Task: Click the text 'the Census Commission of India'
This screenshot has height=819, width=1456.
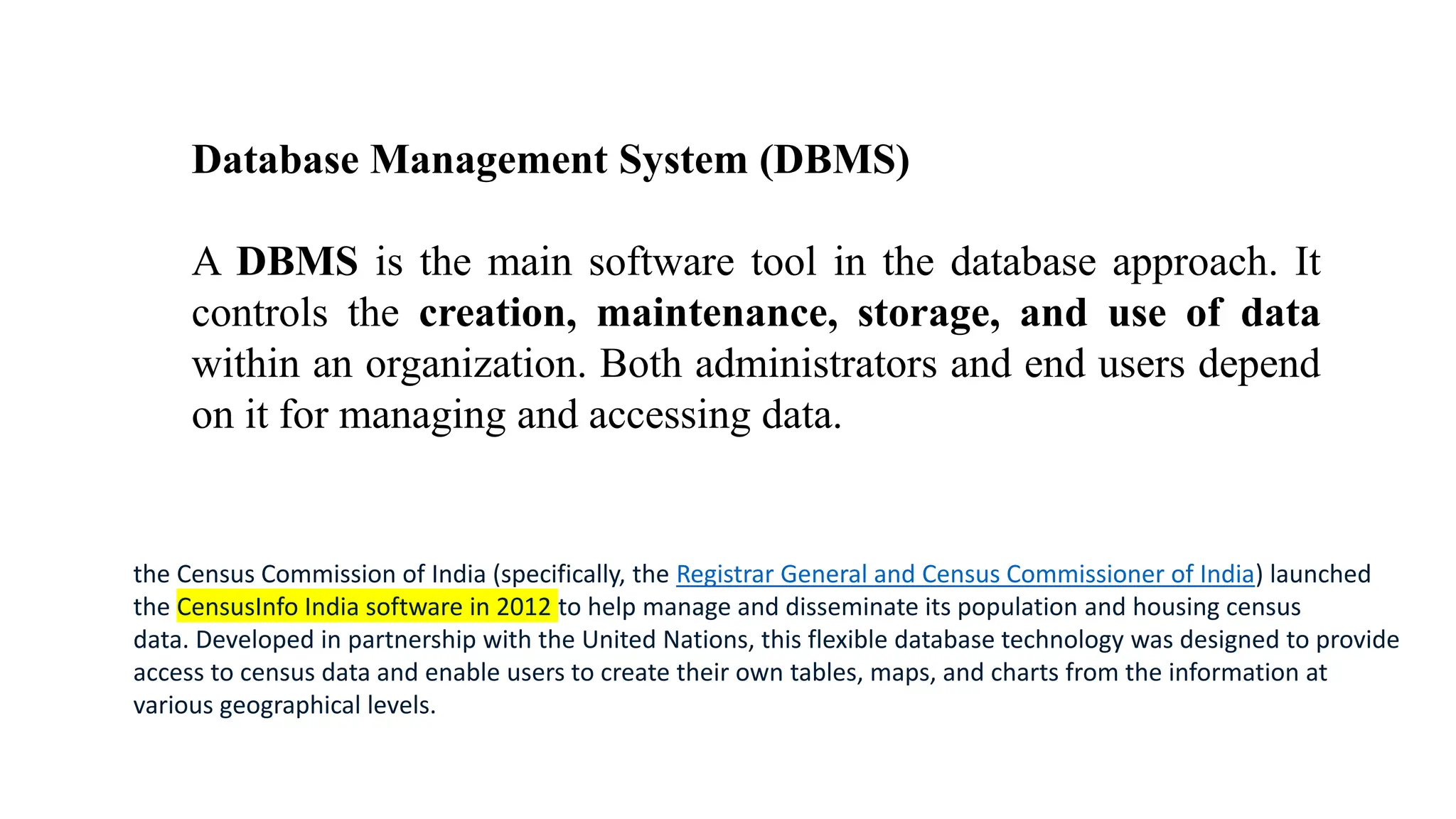Action: click(x=309, y=574)
